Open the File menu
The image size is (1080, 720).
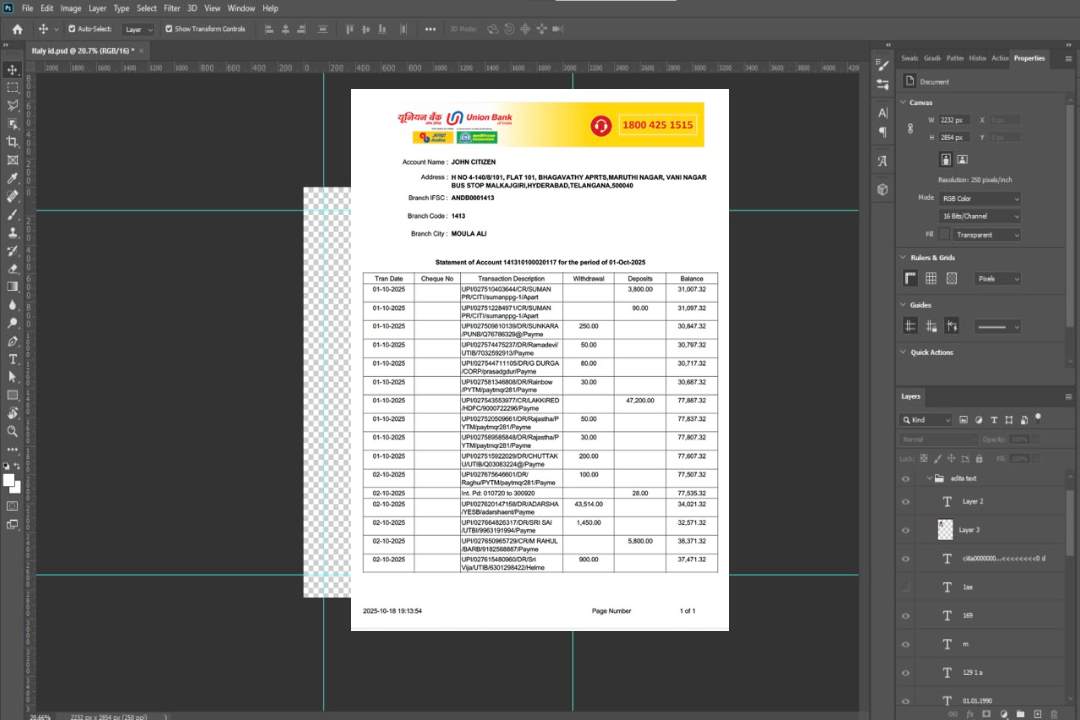tap(28, 8)
